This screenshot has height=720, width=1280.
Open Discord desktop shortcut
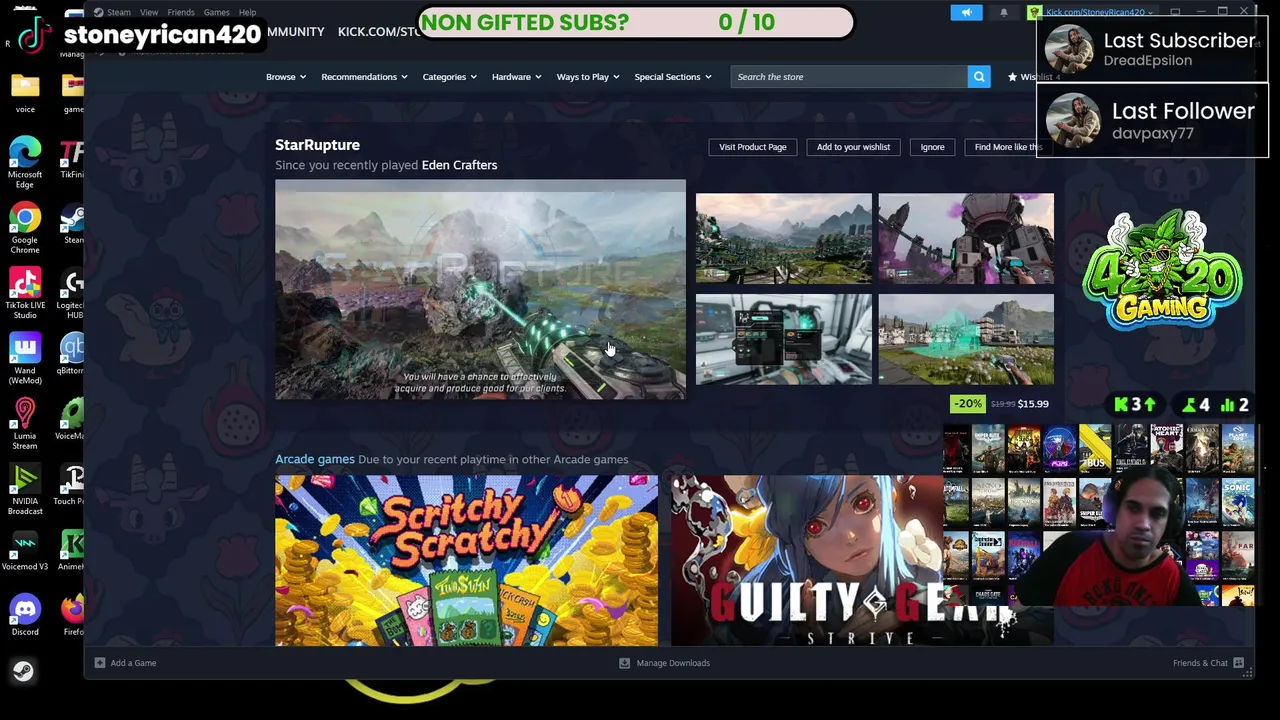(x=25, y=615)
